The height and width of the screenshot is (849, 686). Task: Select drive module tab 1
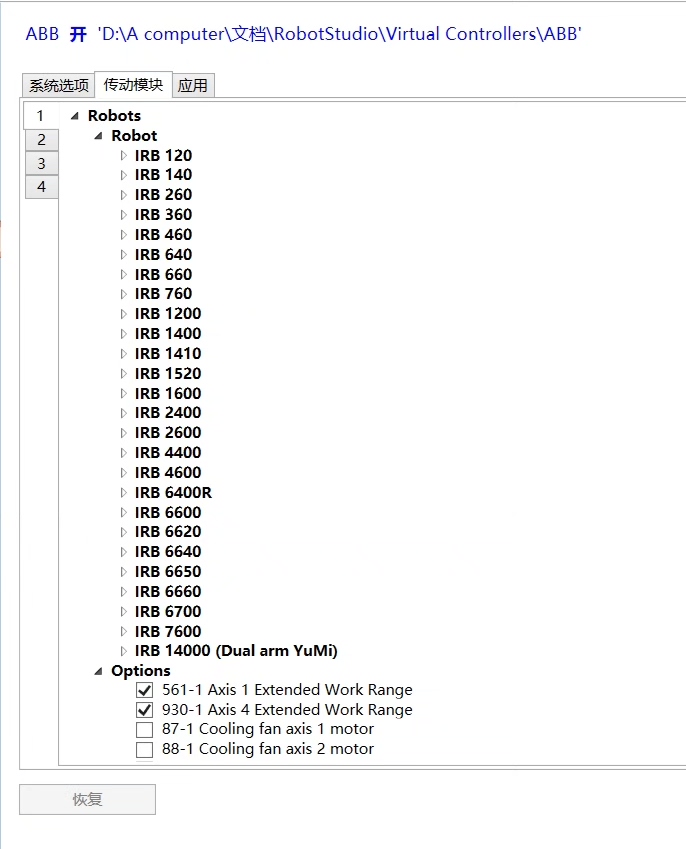(41, 115)
